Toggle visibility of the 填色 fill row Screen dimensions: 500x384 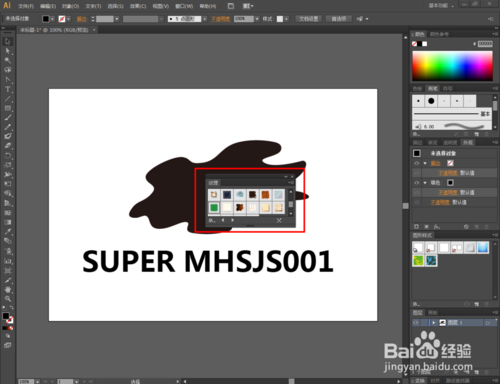point(417,183)
